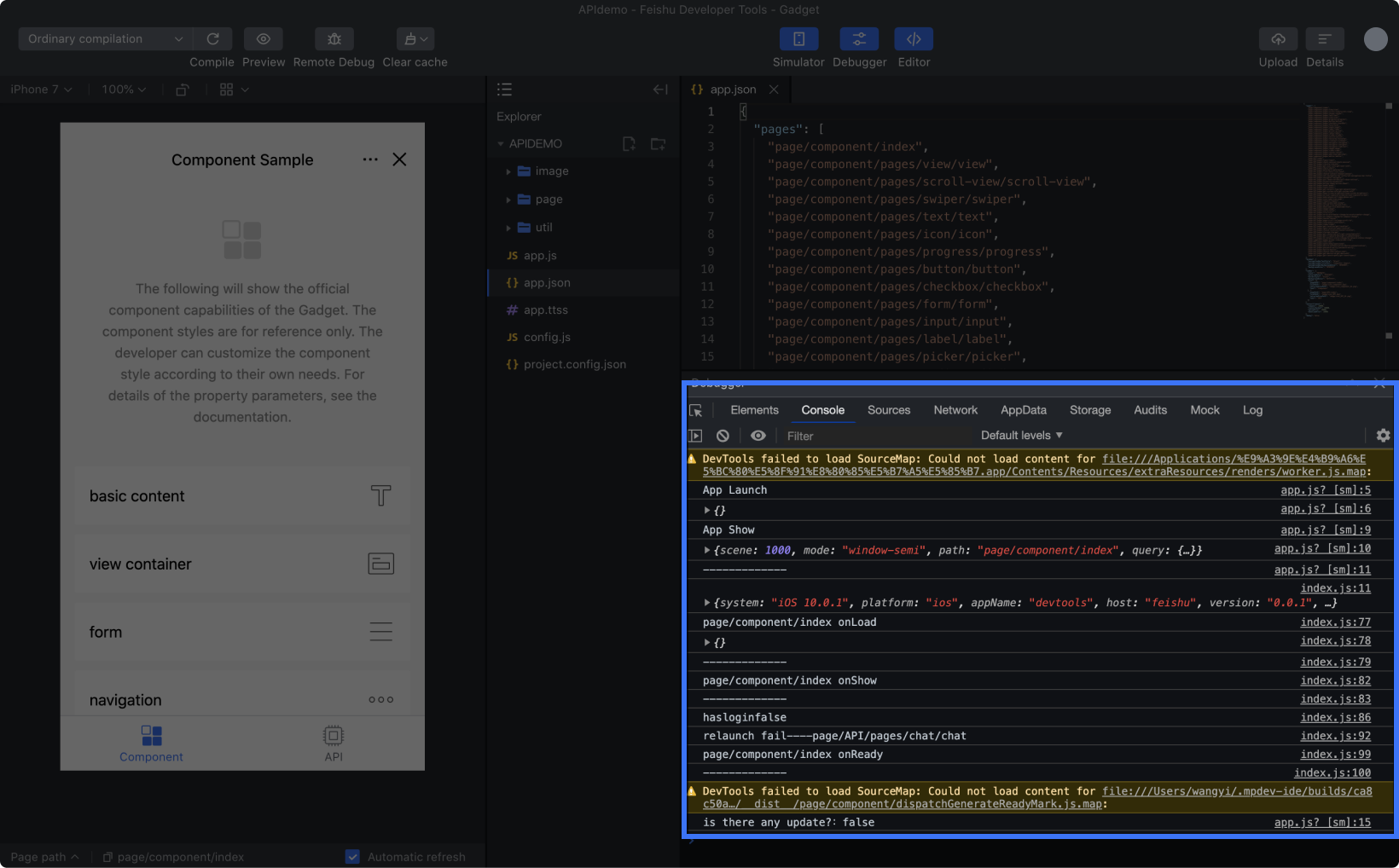Click the inspect element cursor icon
This screenshot has width=1399, height=868.
tap(696, 410)
